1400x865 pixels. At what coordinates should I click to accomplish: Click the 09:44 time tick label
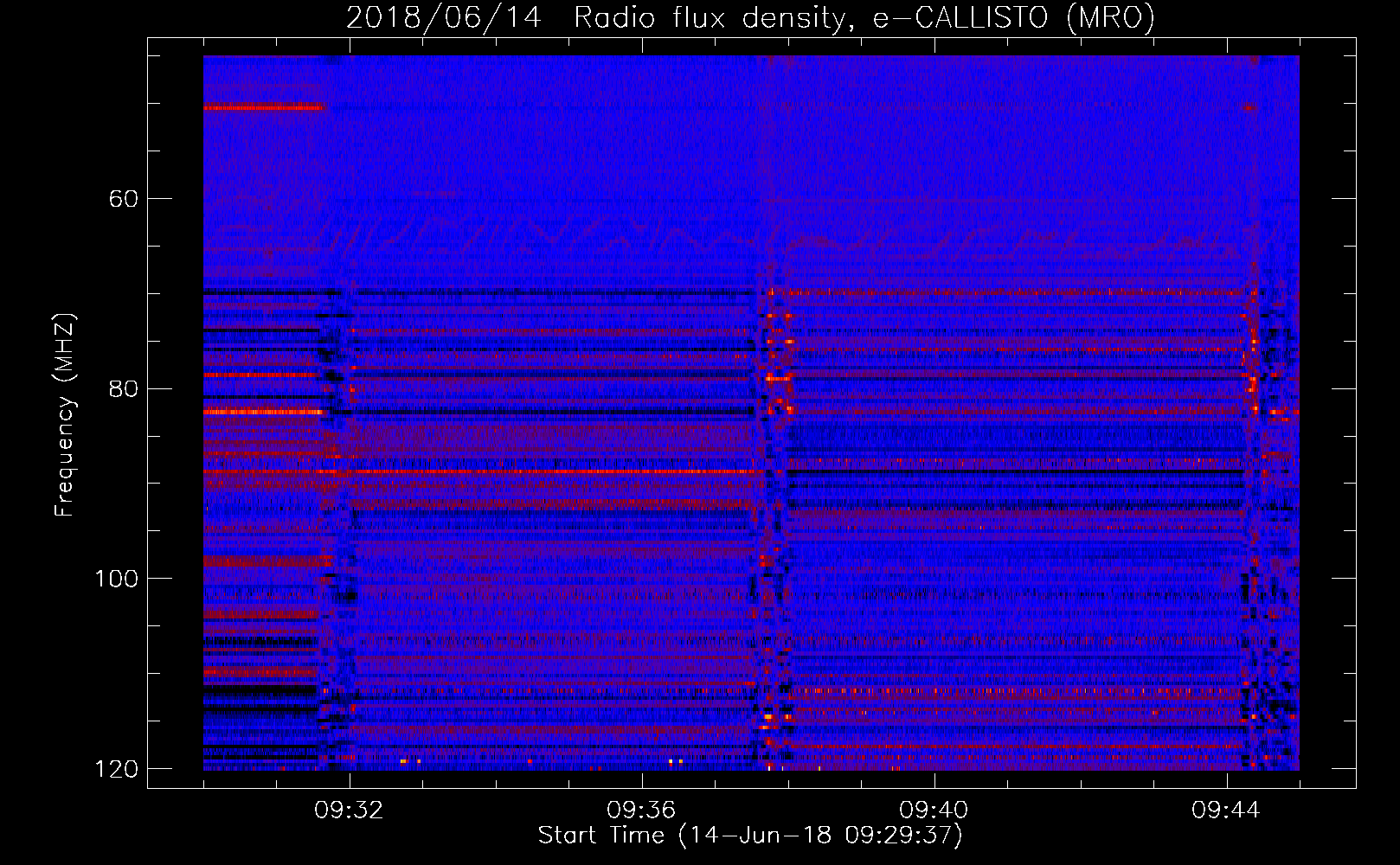click(1226, 811)
